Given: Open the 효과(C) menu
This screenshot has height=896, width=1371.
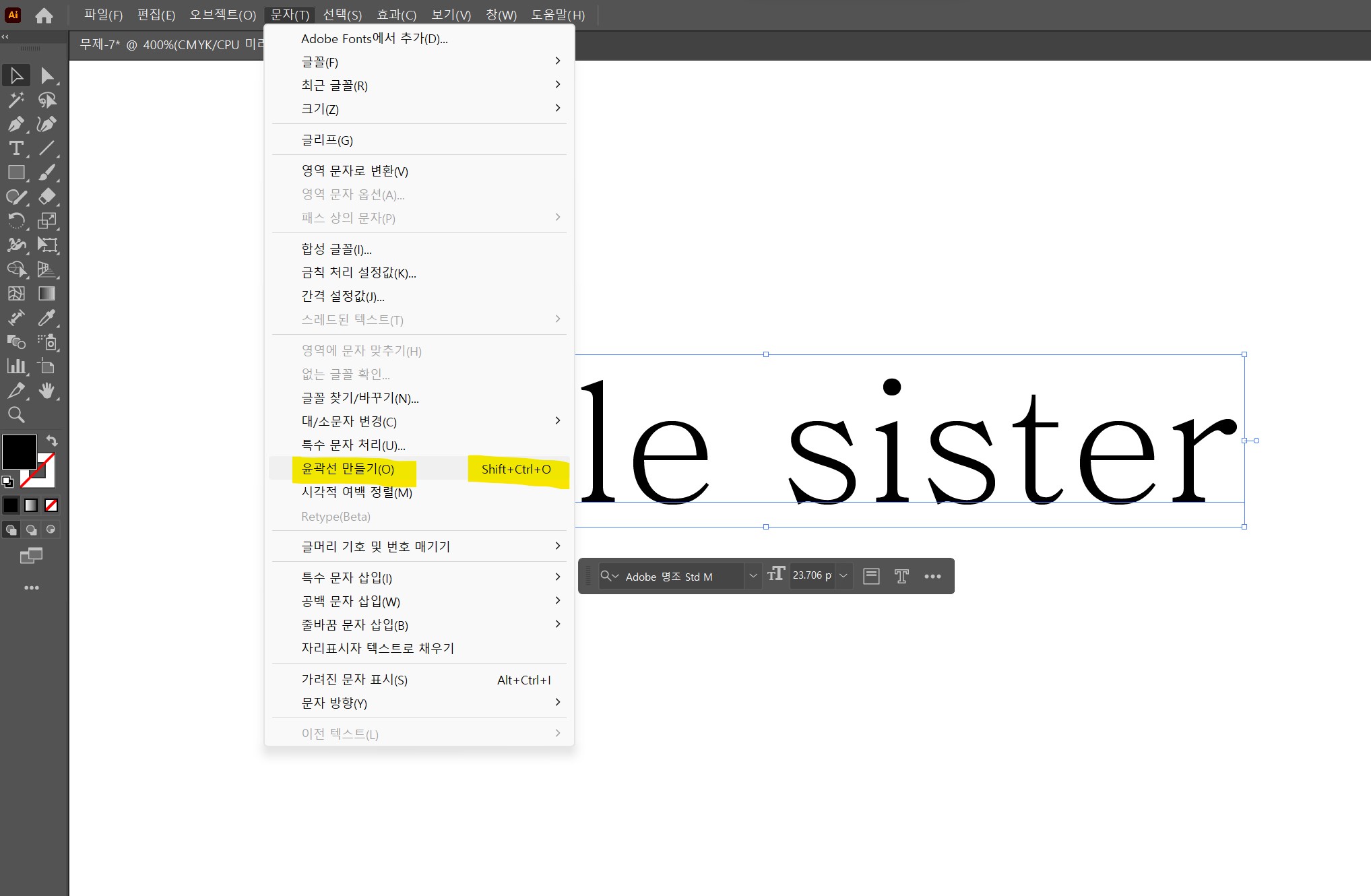Looking at the screenshot, I should click(396, 15).
